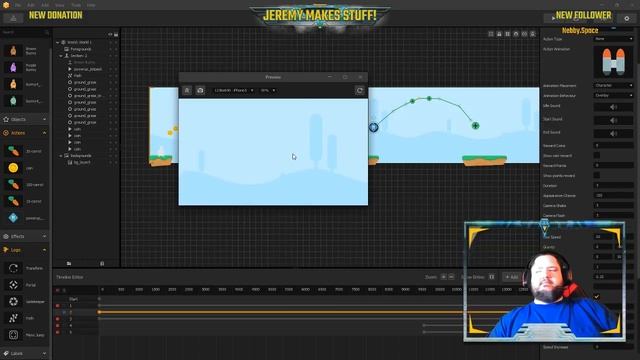This screenshot has height=360, width=640.
Task: Toggle visibility of Section 2 row
Action: 110,56
